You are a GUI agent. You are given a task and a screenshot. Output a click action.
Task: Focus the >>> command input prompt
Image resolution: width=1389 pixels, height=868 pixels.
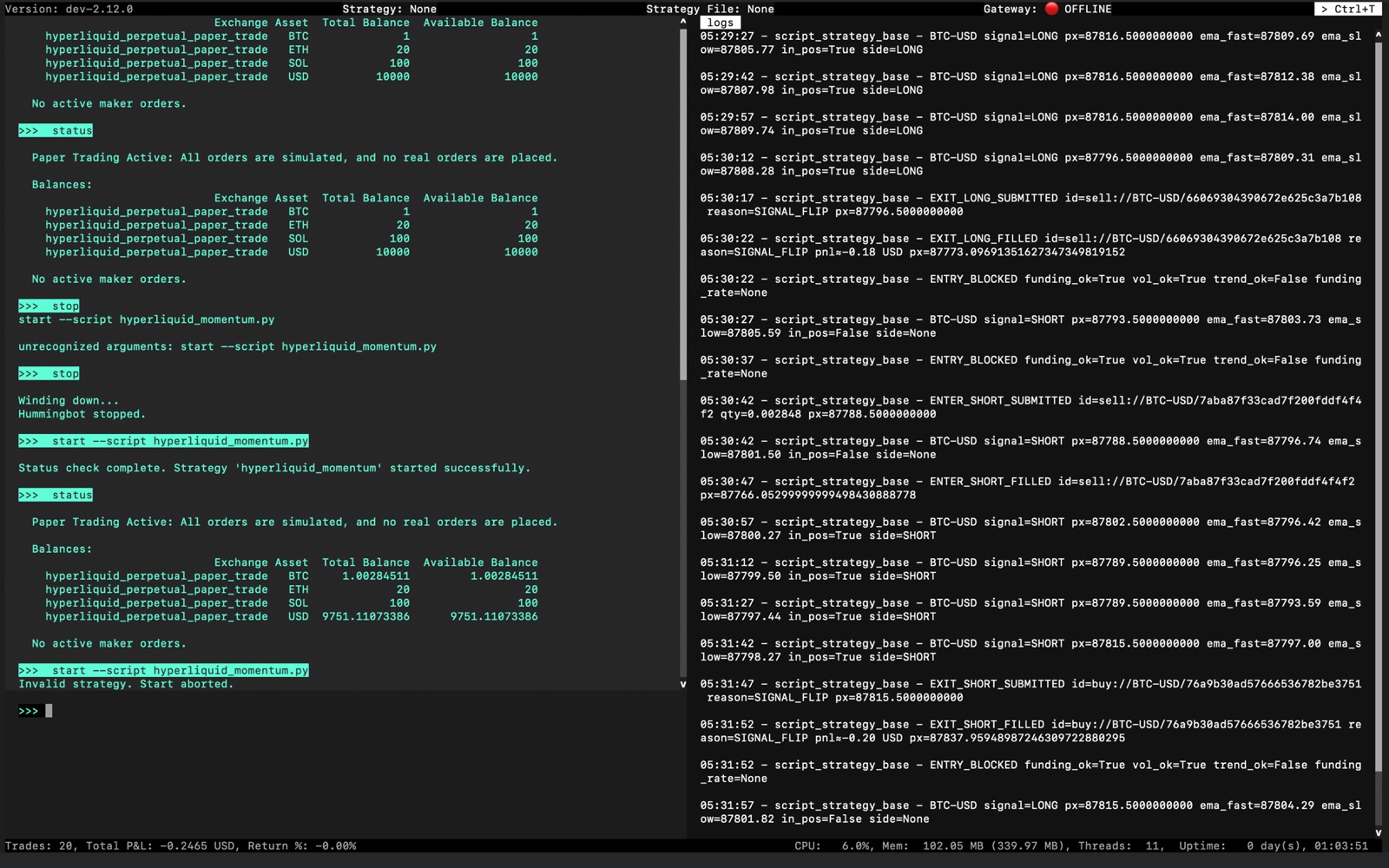tap(347, 711)
